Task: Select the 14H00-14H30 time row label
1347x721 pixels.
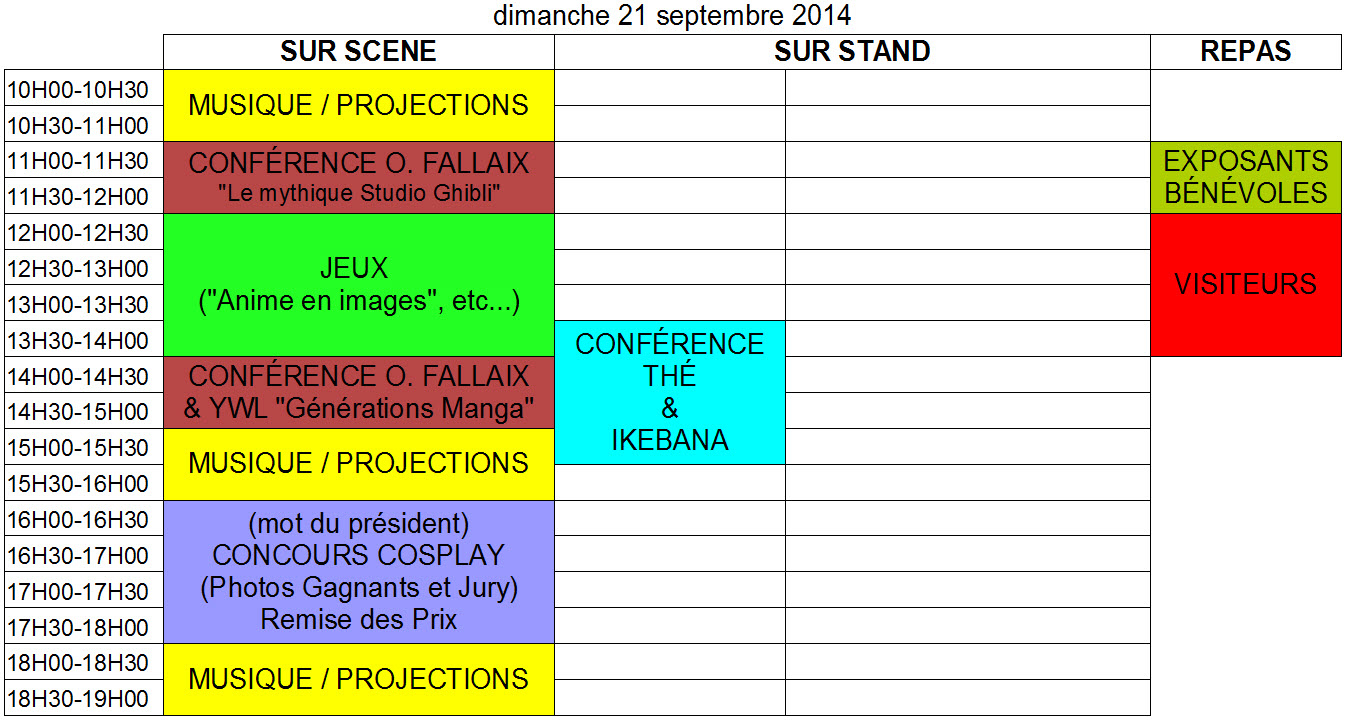Action: (78, 376)
